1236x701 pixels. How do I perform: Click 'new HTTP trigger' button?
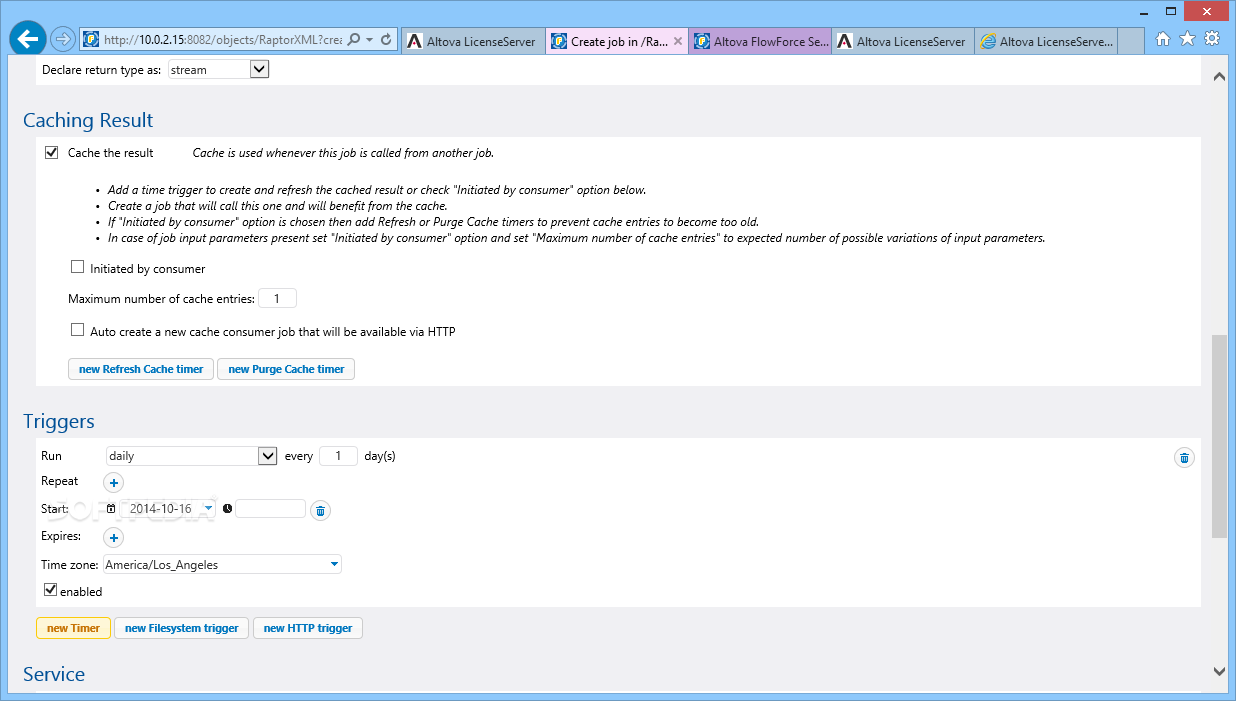click(308, 628)
